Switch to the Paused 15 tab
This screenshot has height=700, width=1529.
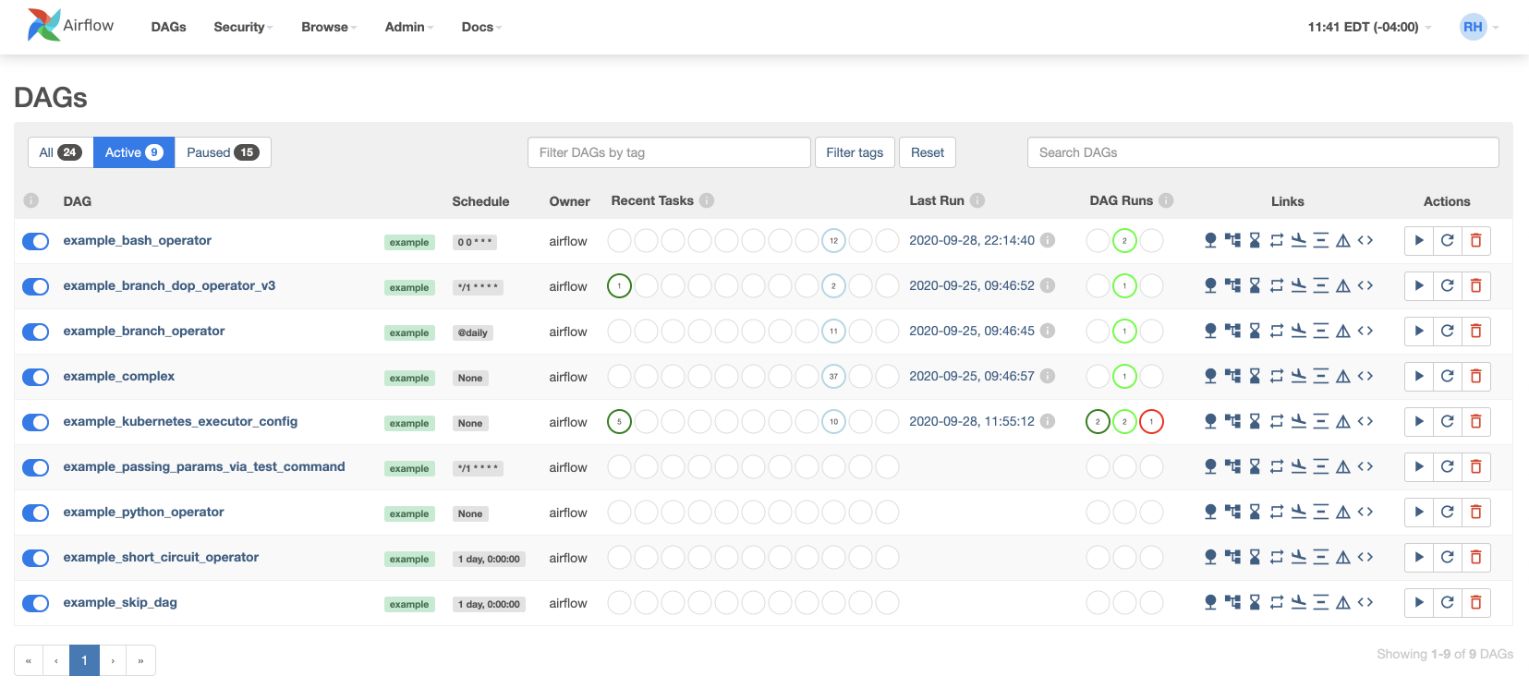223,152
